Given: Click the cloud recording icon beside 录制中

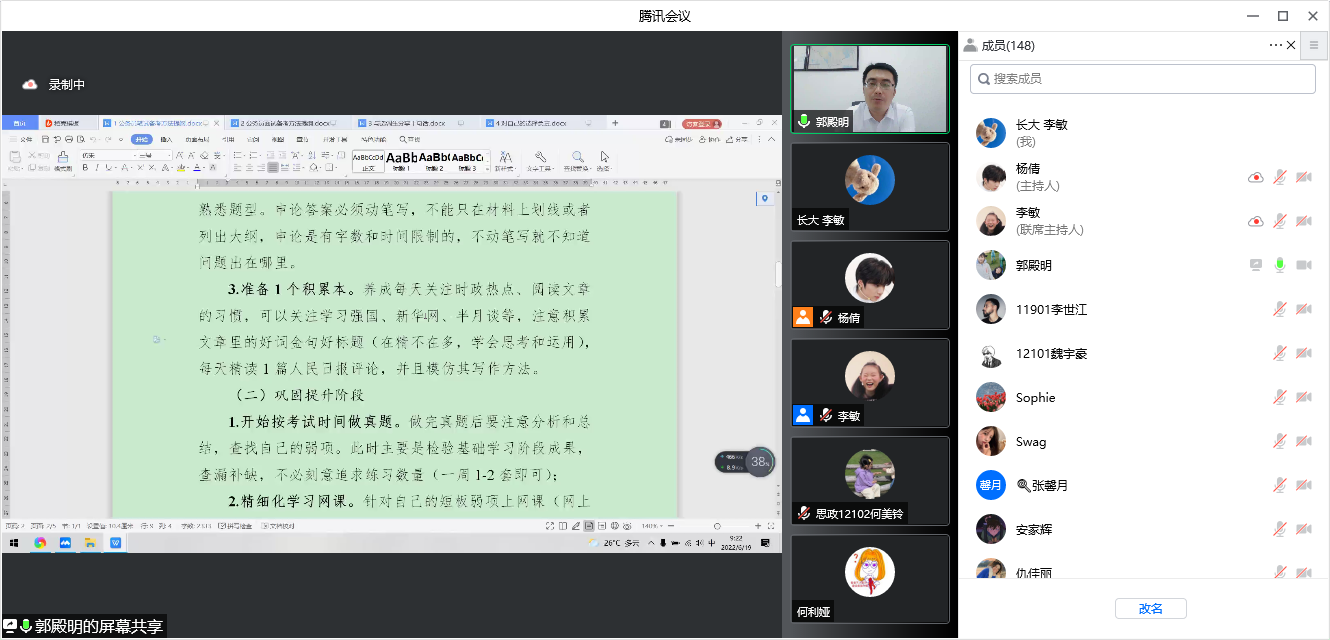Looking at the screenshot, I should coord(30,85).
